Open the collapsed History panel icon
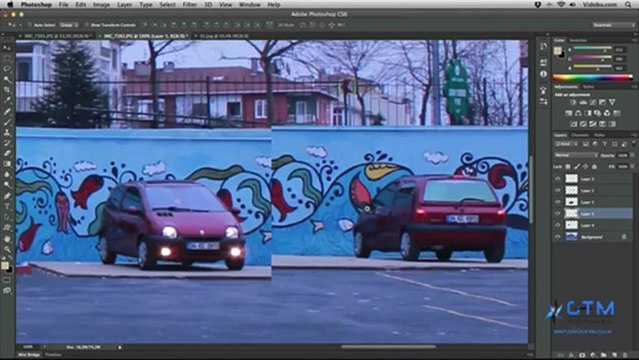Screen dimensions: 639x360 coord(544,46)
